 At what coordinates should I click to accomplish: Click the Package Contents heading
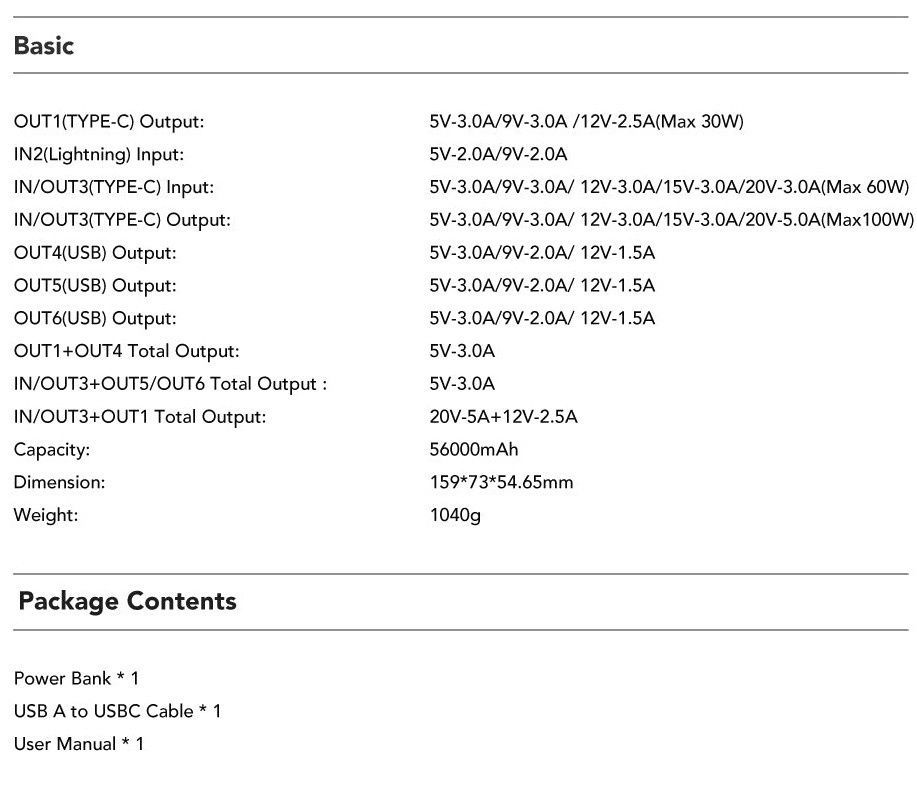point(127,602)
